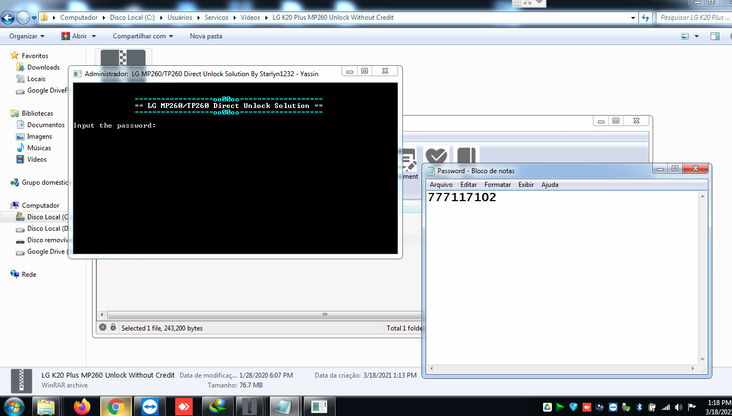This screenshot has height=416, width=732.
Task: Switch to Chrome in the taskbar
Action: (x=115, y=407)
